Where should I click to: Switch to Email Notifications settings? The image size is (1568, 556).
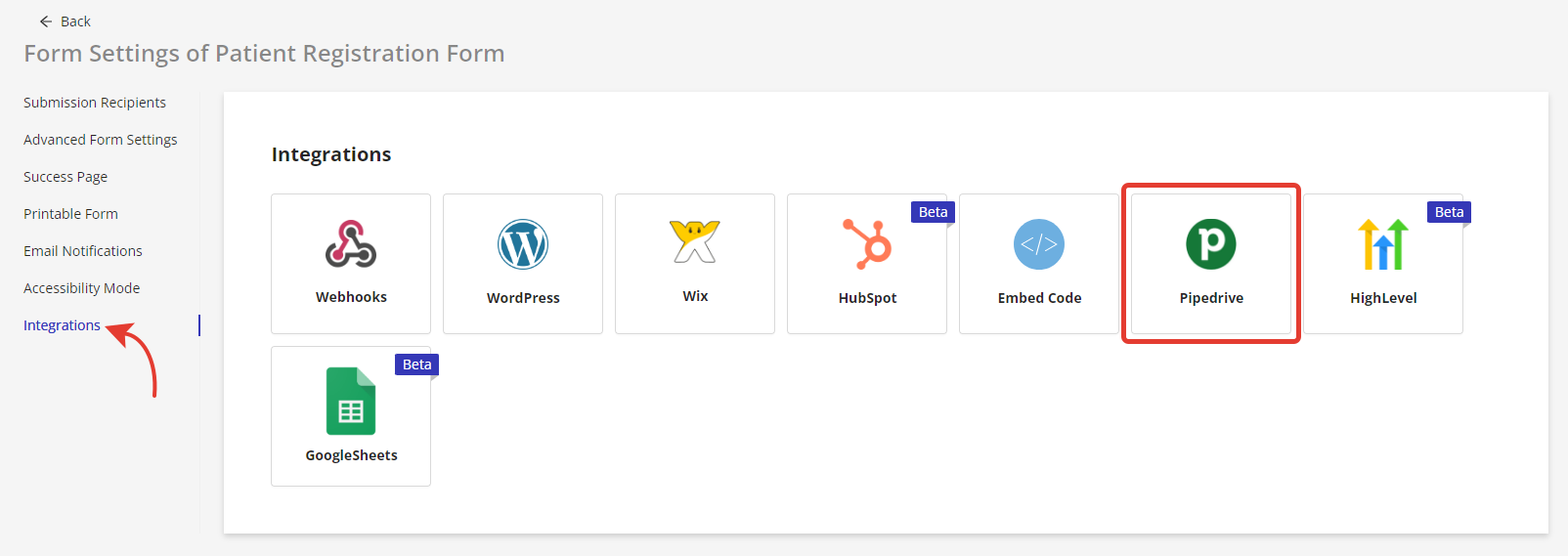pyautogui.click(x=83, y=251)
